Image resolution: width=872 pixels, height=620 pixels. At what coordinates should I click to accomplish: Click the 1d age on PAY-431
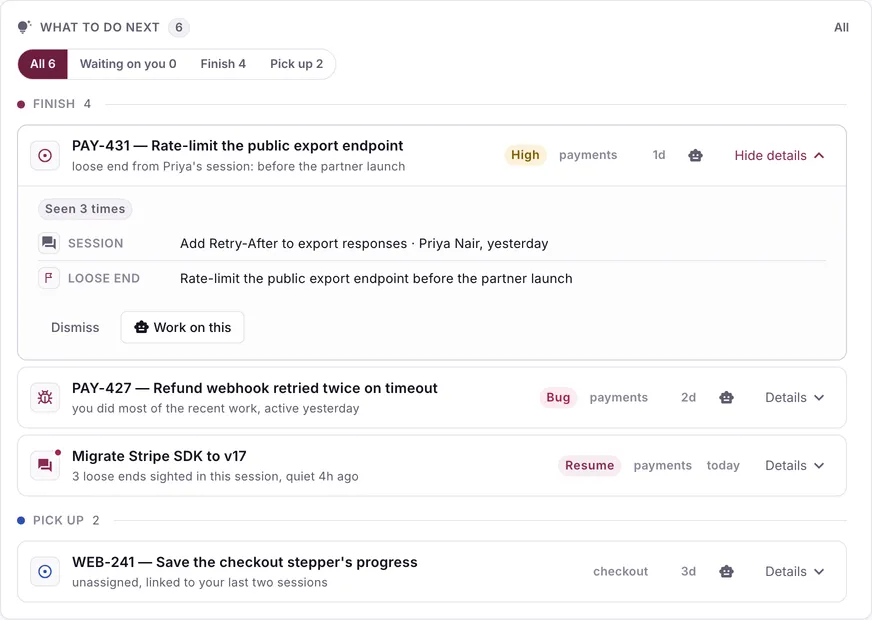pos(659,155)
